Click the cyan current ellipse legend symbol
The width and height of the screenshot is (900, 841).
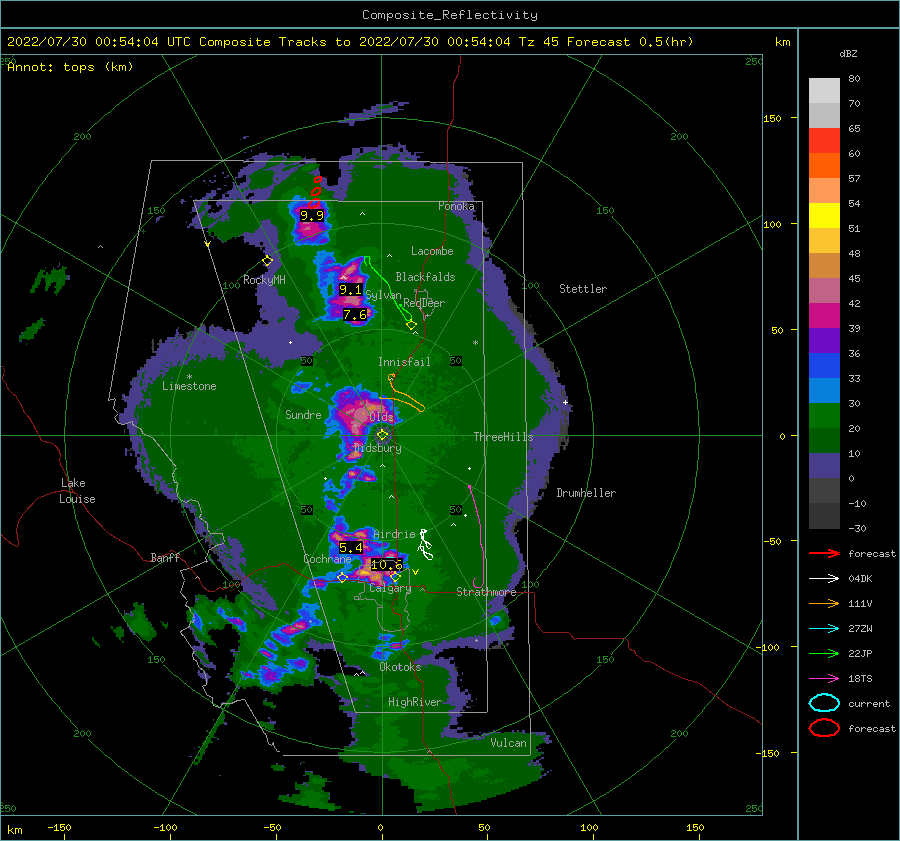(x=824, y=703)
